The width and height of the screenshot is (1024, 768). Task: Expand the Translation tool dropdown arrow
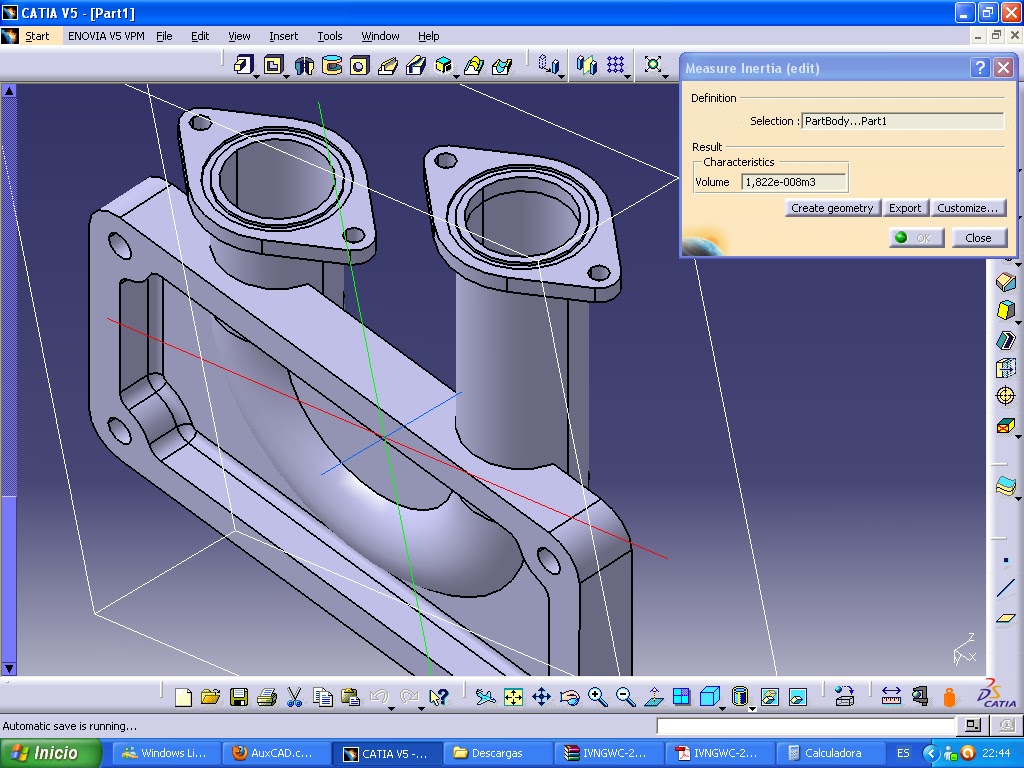pyautogui.click(x=562, y=76)
